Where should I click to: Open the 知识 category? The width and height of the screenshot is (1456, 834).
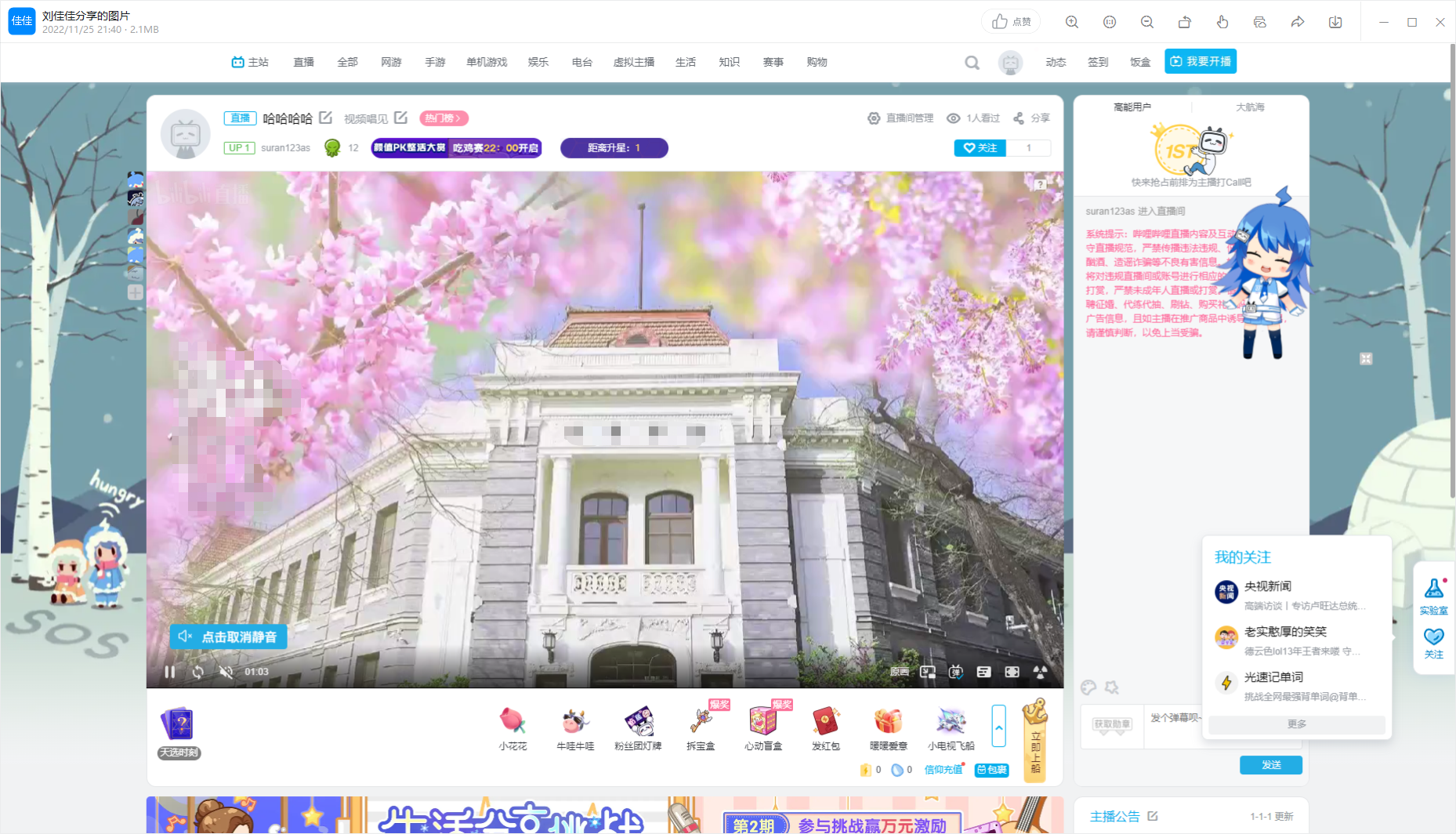click(730, 62)
